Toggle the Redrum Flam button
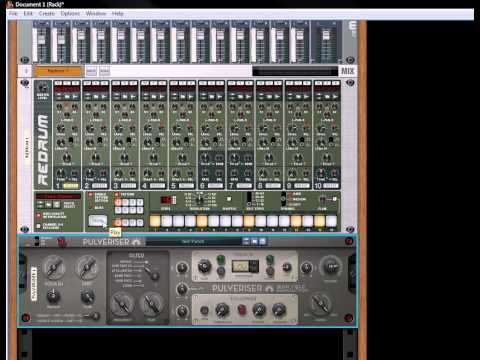The width and height of the screenshot is (480, 360). tap(335, 199)
